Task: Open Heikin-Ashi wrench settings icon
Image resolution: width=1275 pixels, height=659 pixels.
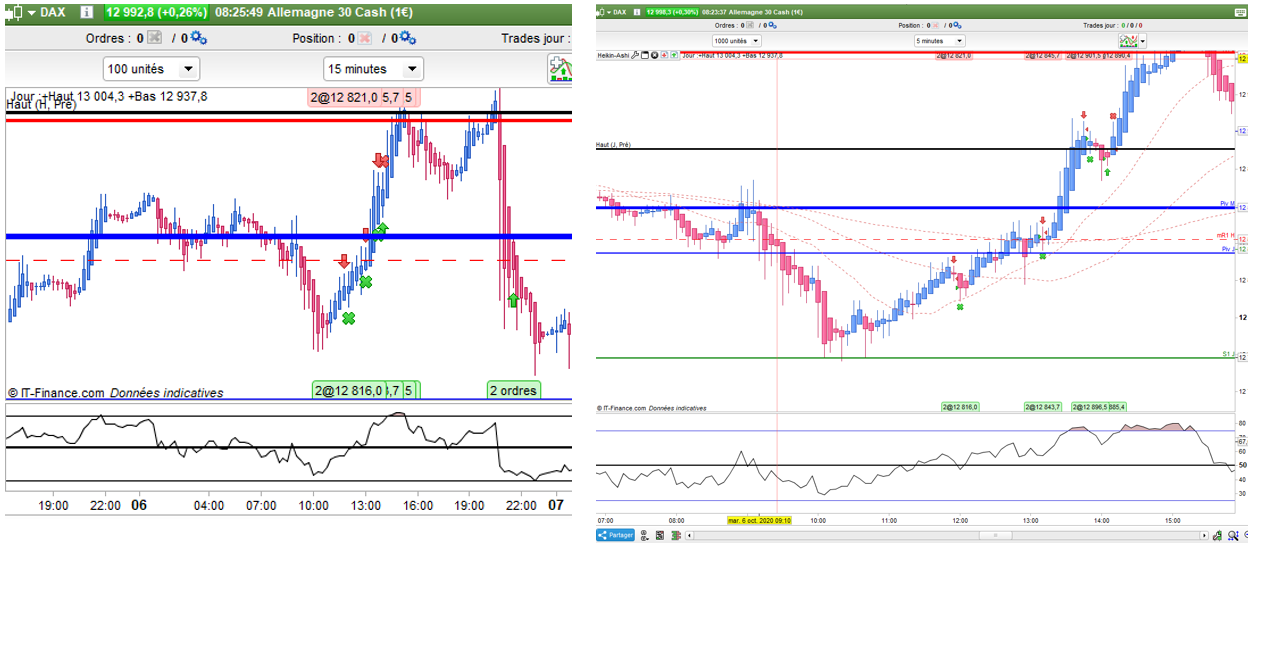Action: click(635, 55)
